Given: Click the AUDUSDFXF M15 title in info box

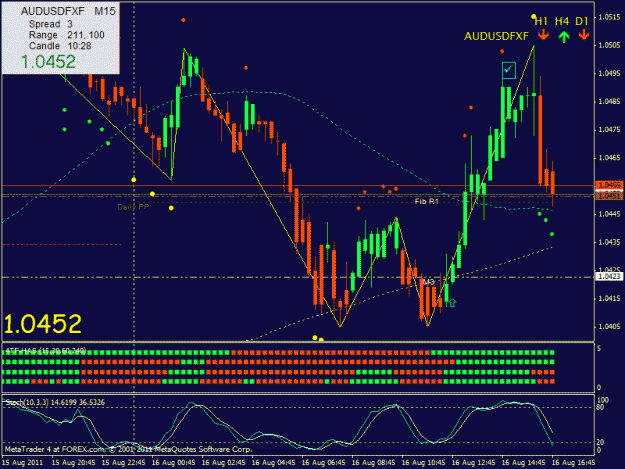Looking at the screenshot, I should tap(68, 11).
